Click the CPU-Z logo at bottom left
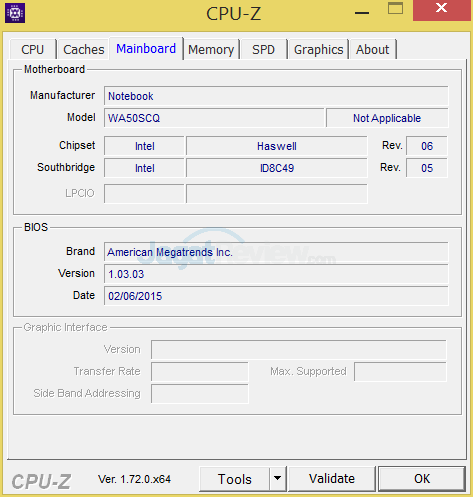Image resolution: width=473 pixels, height=497 pixels. click(x=41, y=482)
